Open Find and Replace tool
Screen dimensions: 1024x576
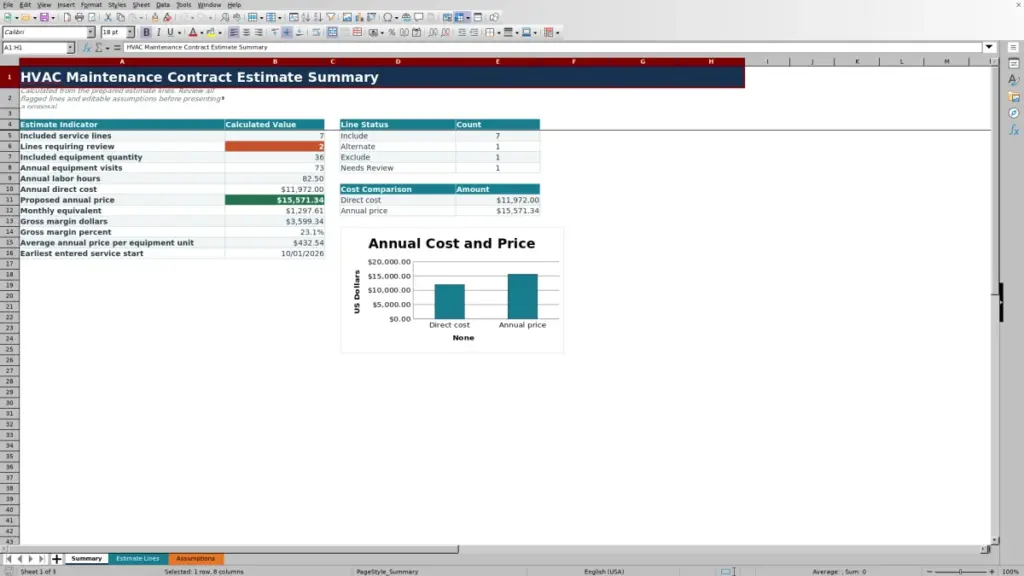click(225, 17)
